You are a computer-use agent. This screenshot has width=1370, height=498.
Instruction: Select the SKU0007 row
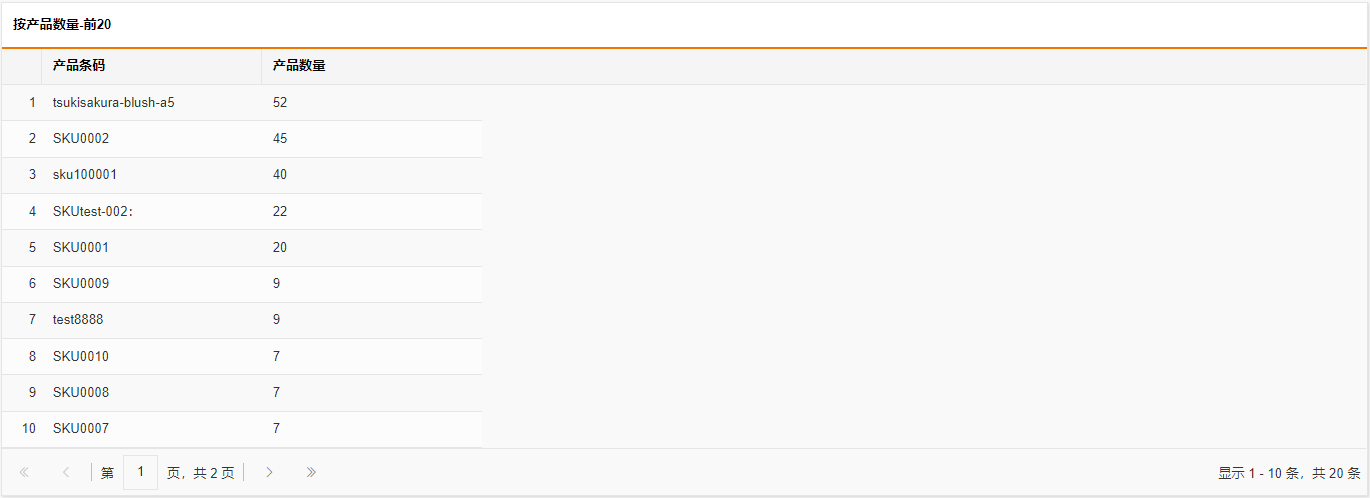point(242,429)
